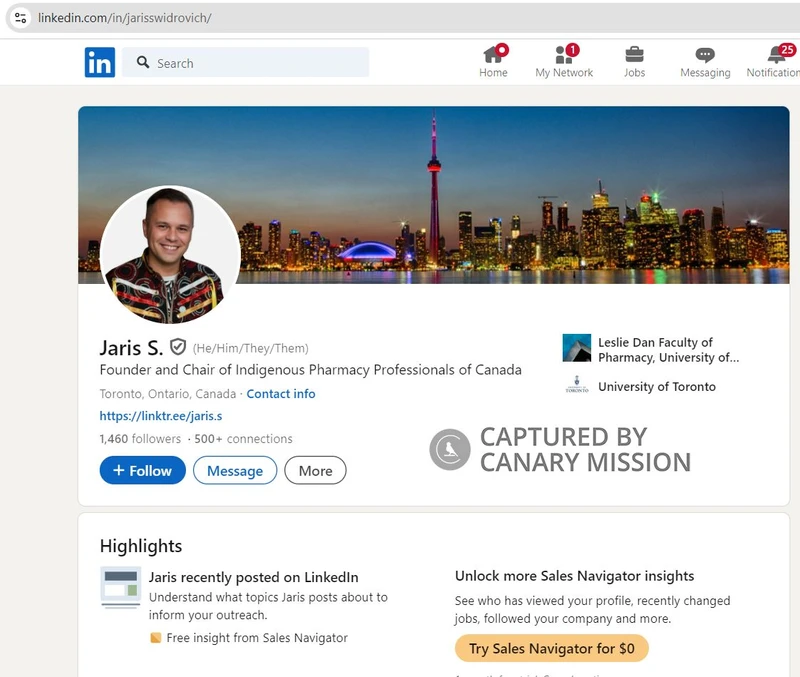This screenshot has height=677, width=800.
Task: Click the search magnifier icon
Action: coord(143,62)
